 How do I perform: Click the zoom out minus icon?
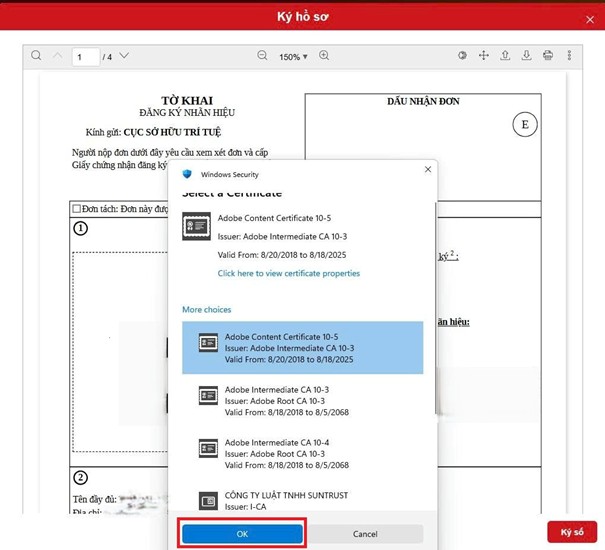pyautogui.click(x=262, y=56)
